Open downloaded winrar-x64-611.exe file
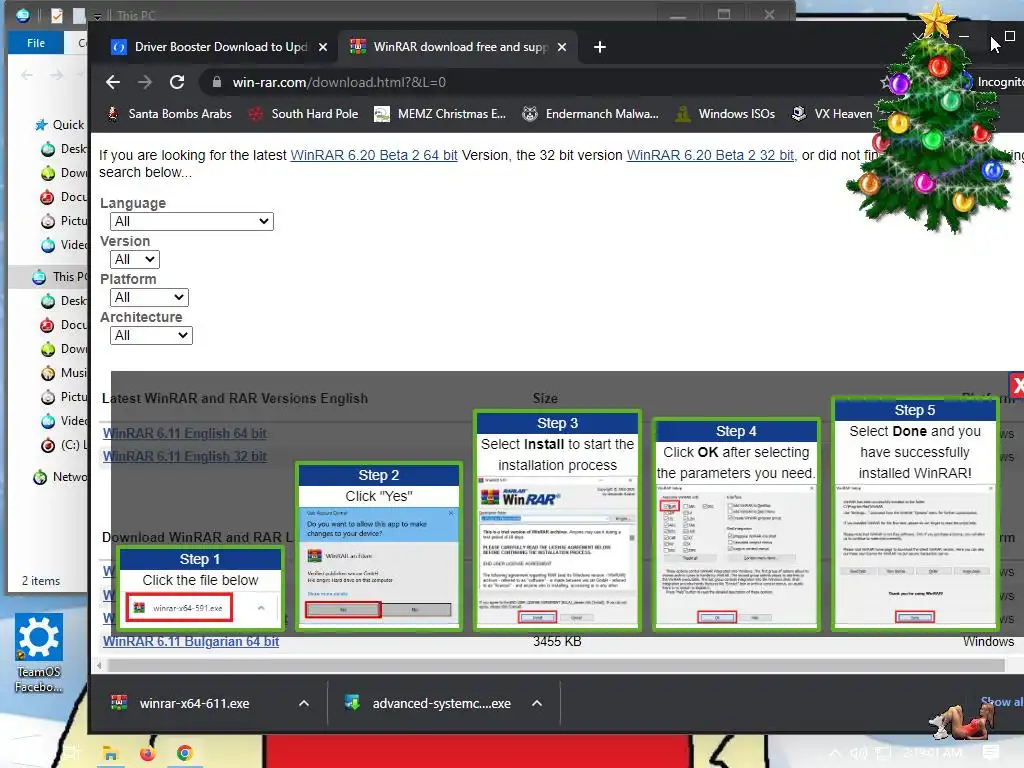 coord(196,703)
